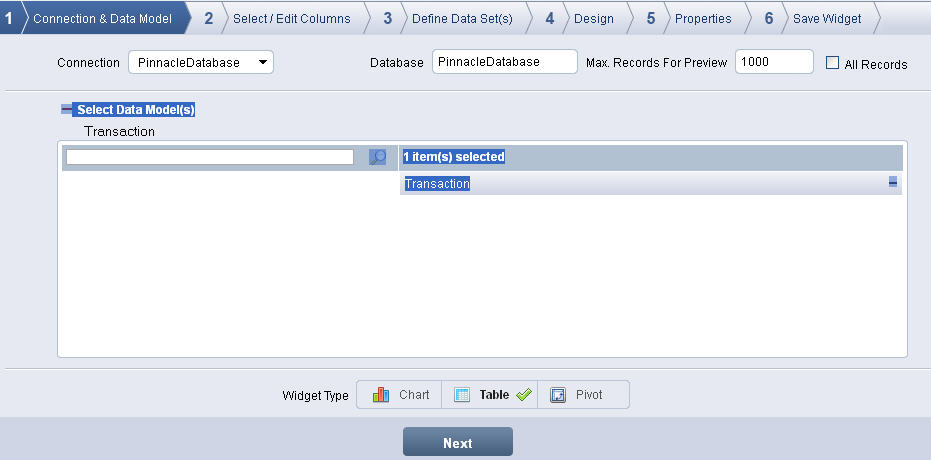This screenshot has width=931, height=460.
Task: Click the Database name text field
Action: (x=504, y=62)
